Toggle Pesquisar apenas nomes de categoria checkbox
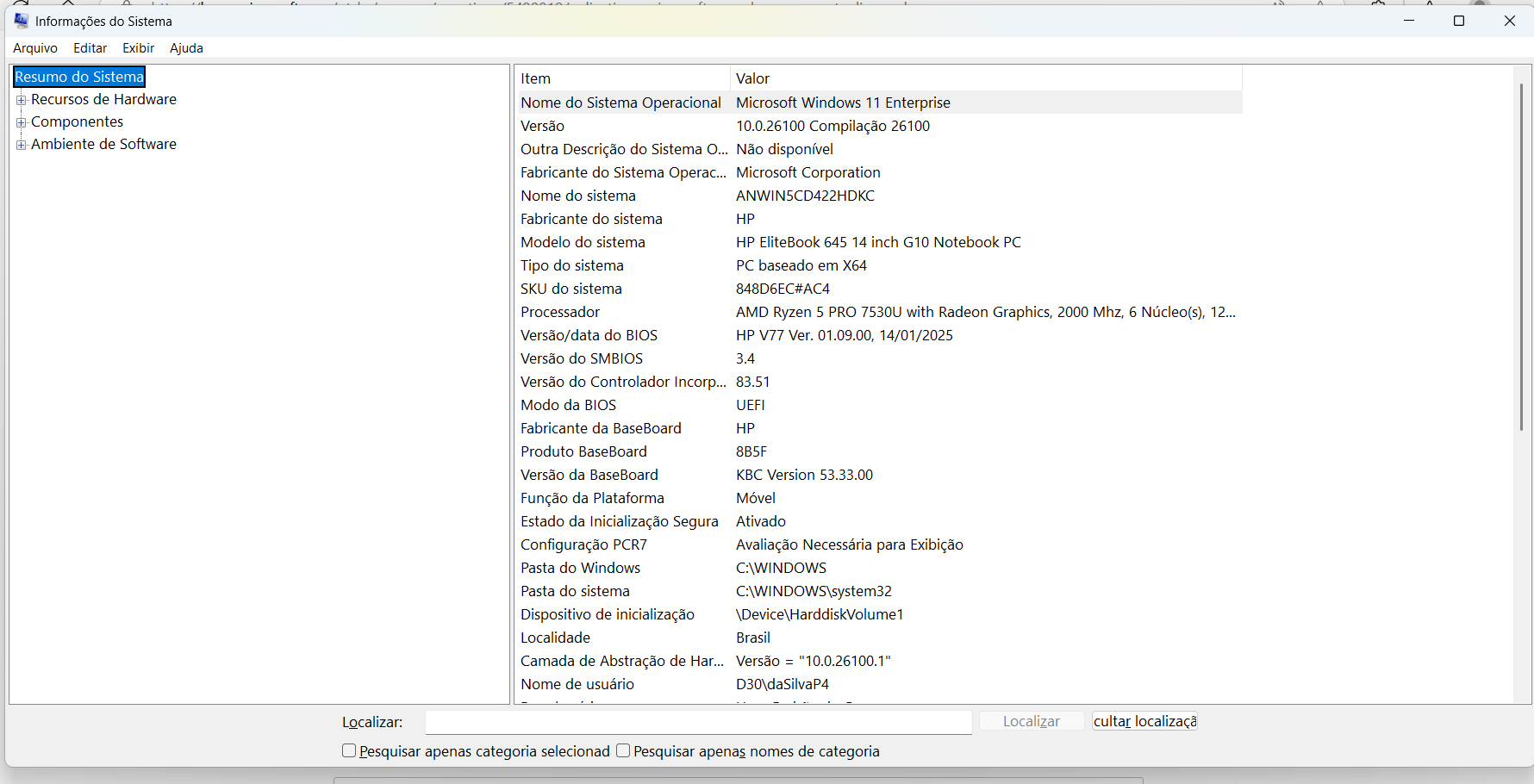Screen dimensions: 1534x784 pos(623,751)
